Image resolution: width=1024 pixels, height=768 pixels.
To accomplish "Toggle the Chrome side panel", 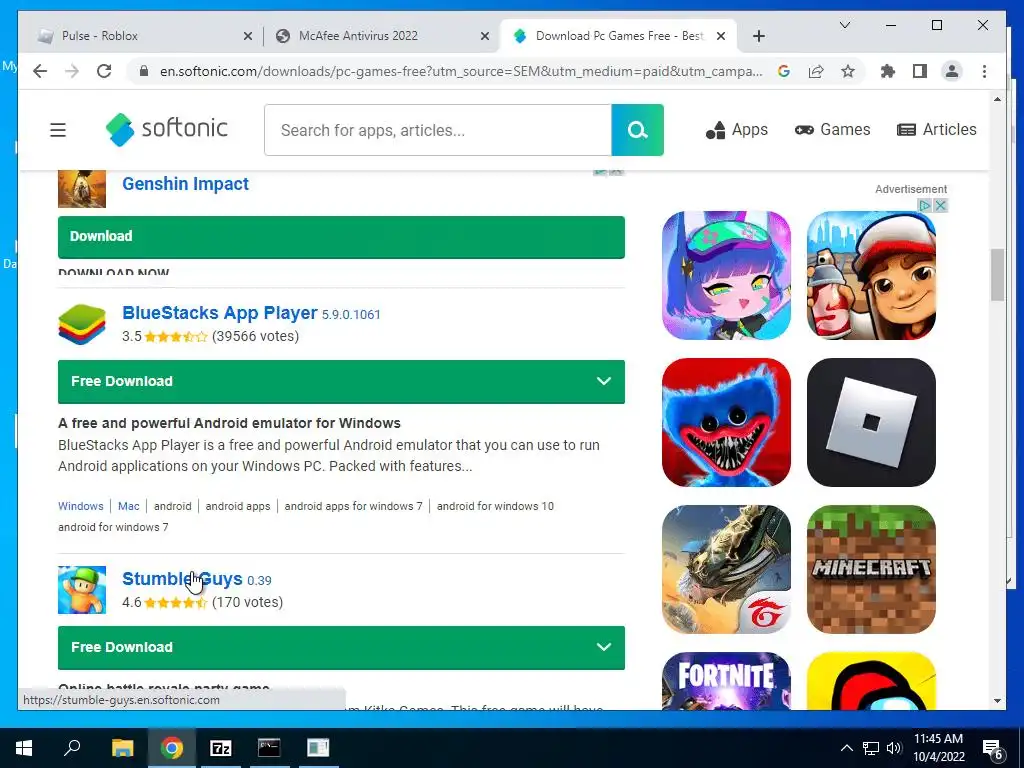I will 920,71.
